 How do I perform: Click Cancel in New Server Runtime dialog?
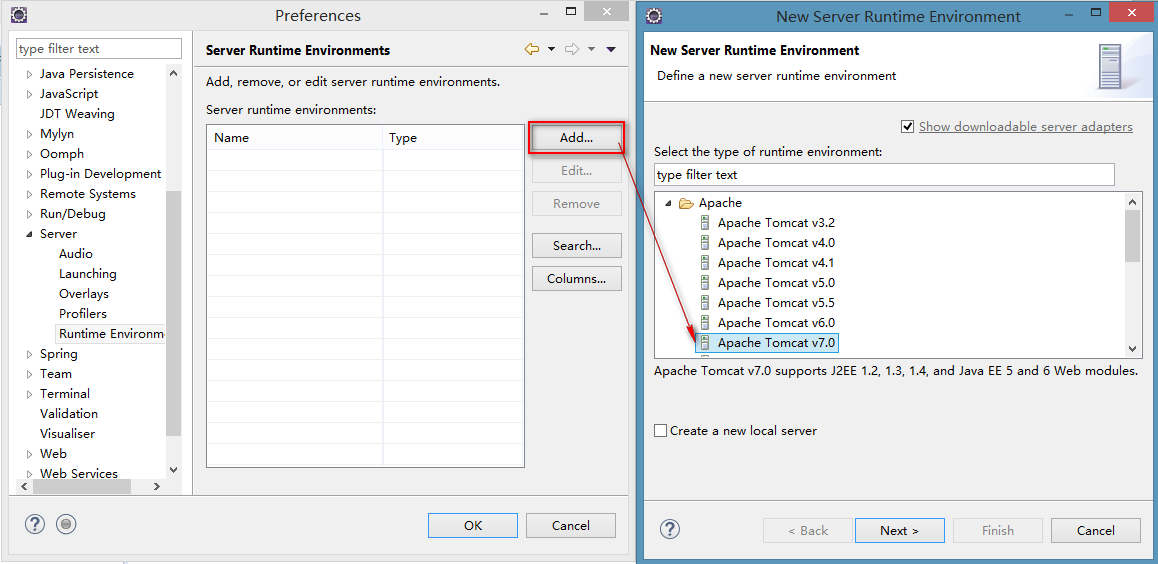click(x=1096, y=530)
